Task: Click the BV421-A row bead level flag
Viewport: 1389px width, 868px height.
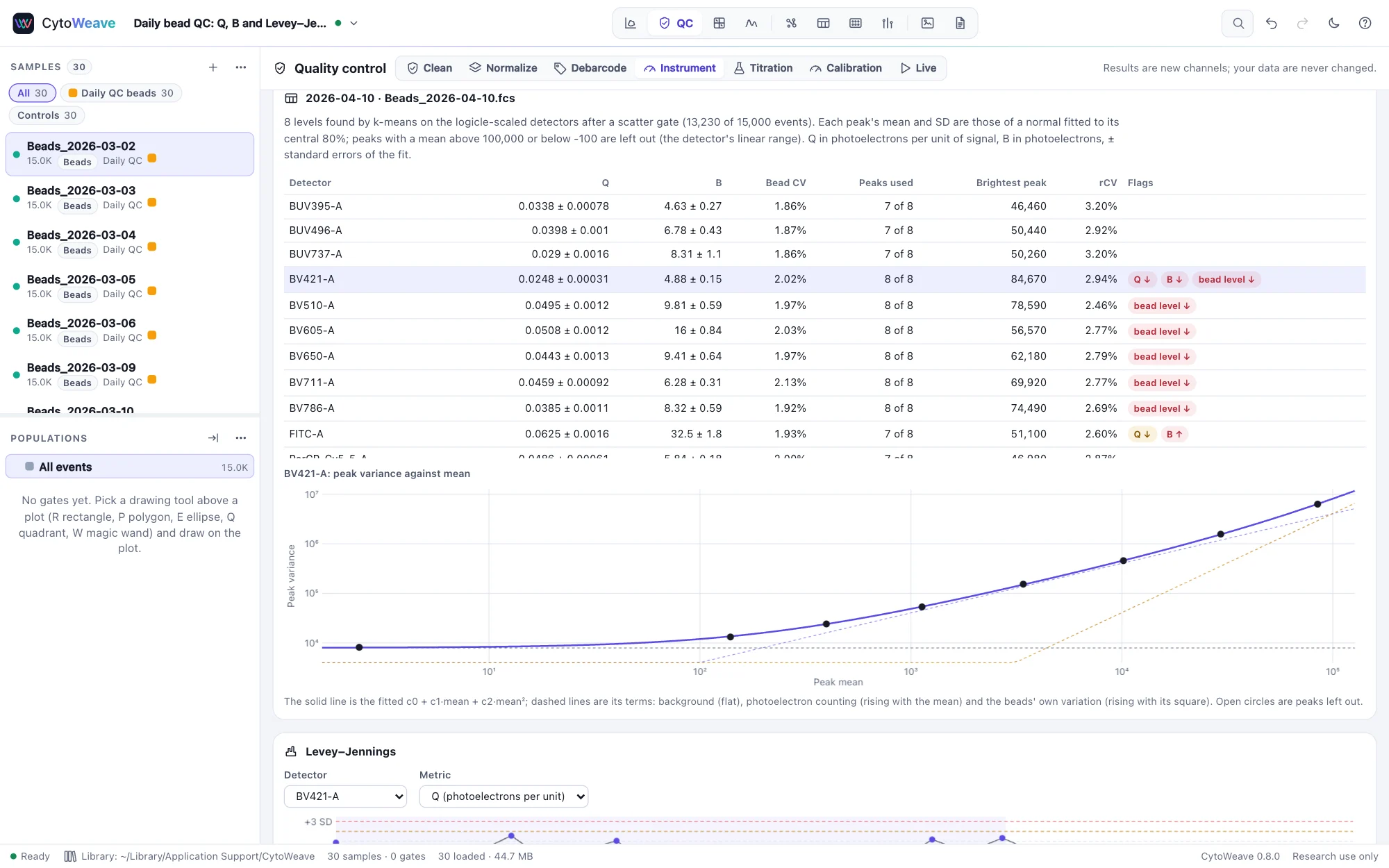Action: click(x=1226, y=280)
